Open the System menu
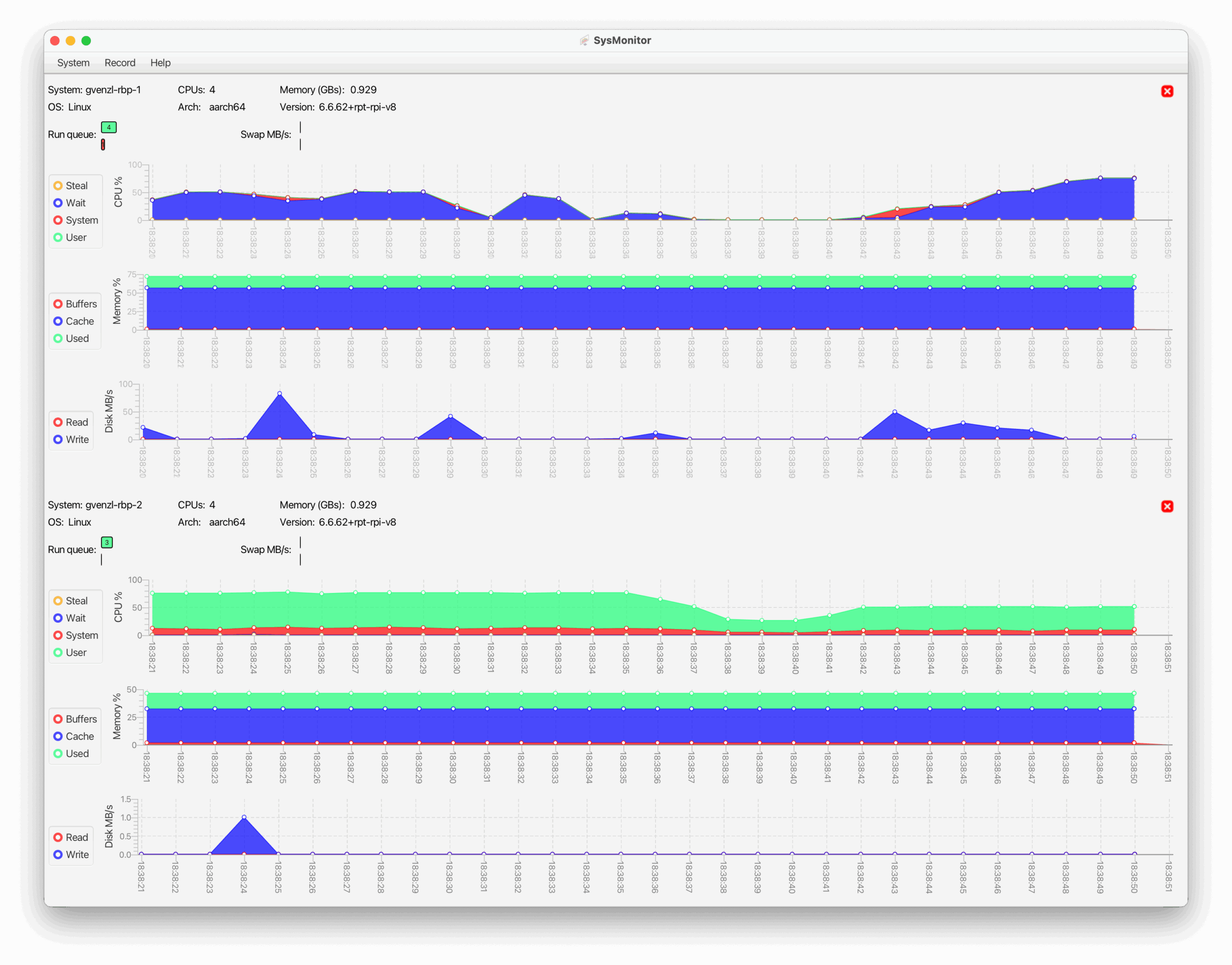1232x965 pixels. (73, 63)
